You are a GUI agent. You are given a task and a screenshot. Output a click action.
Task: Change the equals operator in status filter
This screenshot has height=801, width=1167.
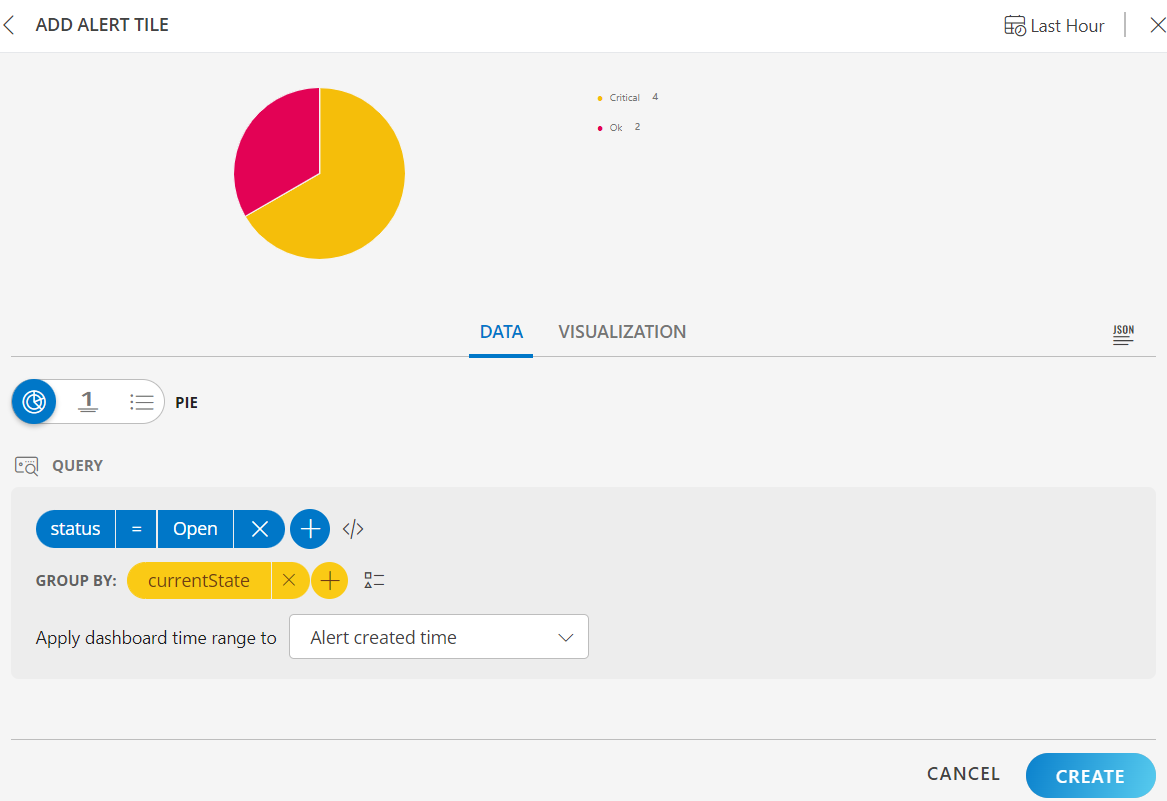click(x=136, y=529)
